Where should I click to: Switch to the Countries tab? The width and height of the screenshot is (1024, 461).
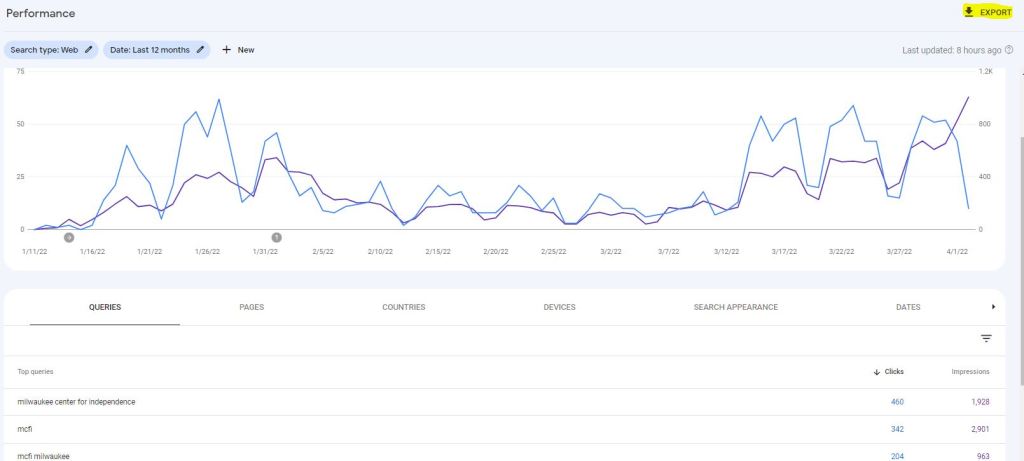click(404, 307)
